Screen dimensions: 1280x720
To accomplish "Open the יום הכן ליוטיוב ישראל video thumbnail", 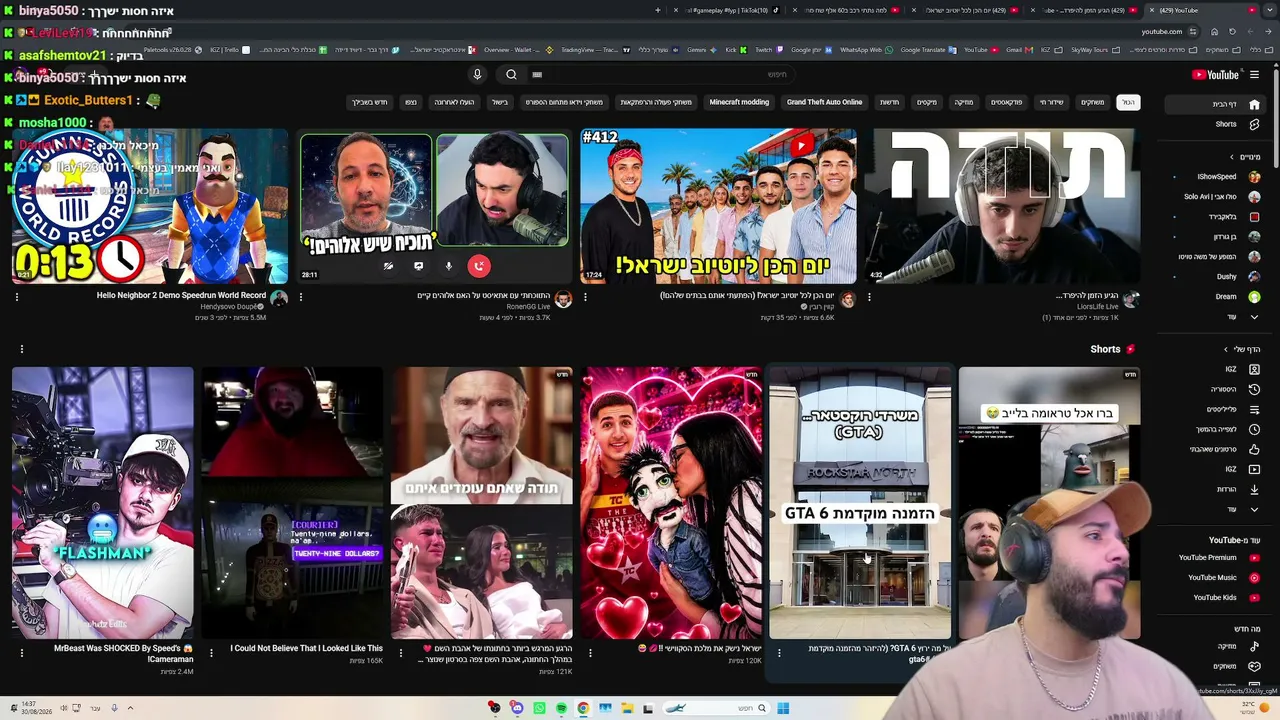I will (718, 206).
